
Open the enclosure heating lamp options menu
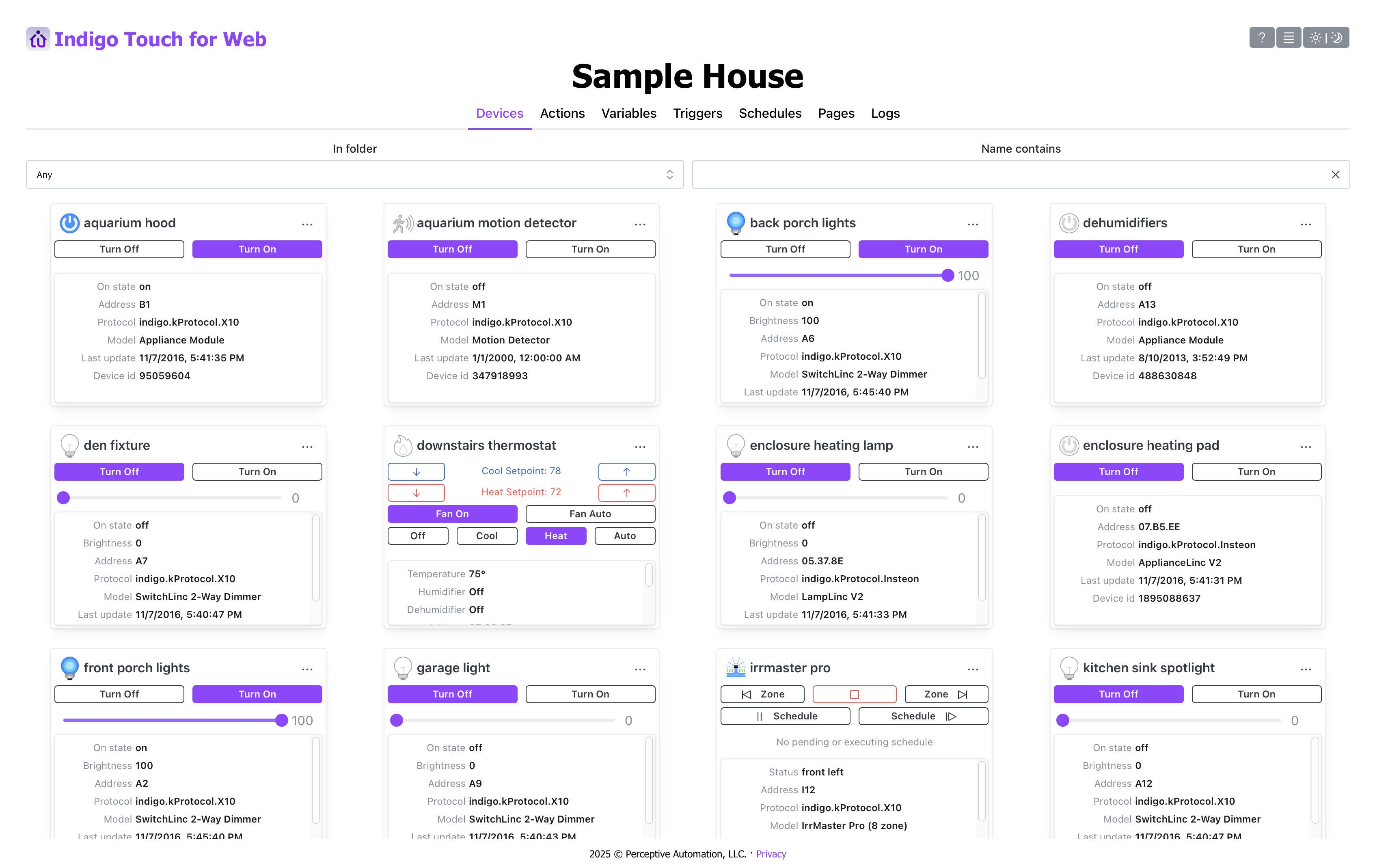pos(973,447)
